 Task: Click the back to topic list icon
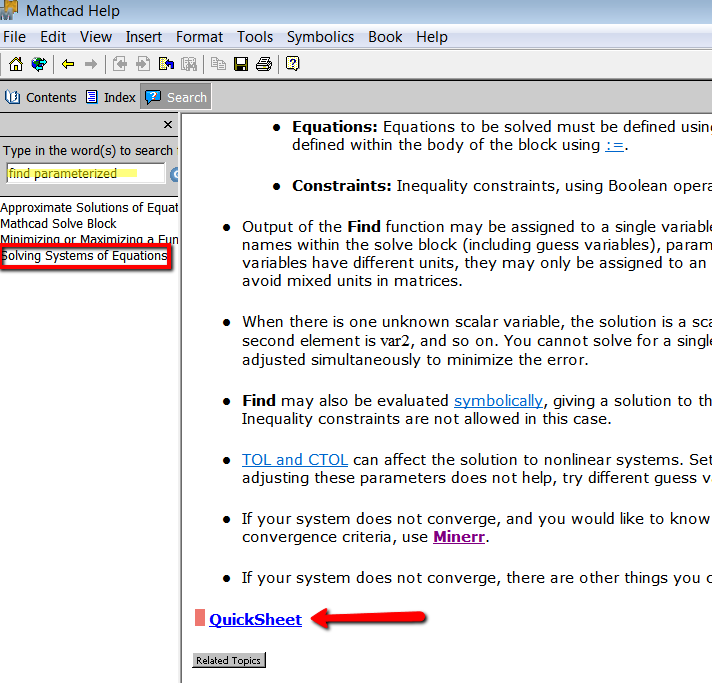point(166,64)
